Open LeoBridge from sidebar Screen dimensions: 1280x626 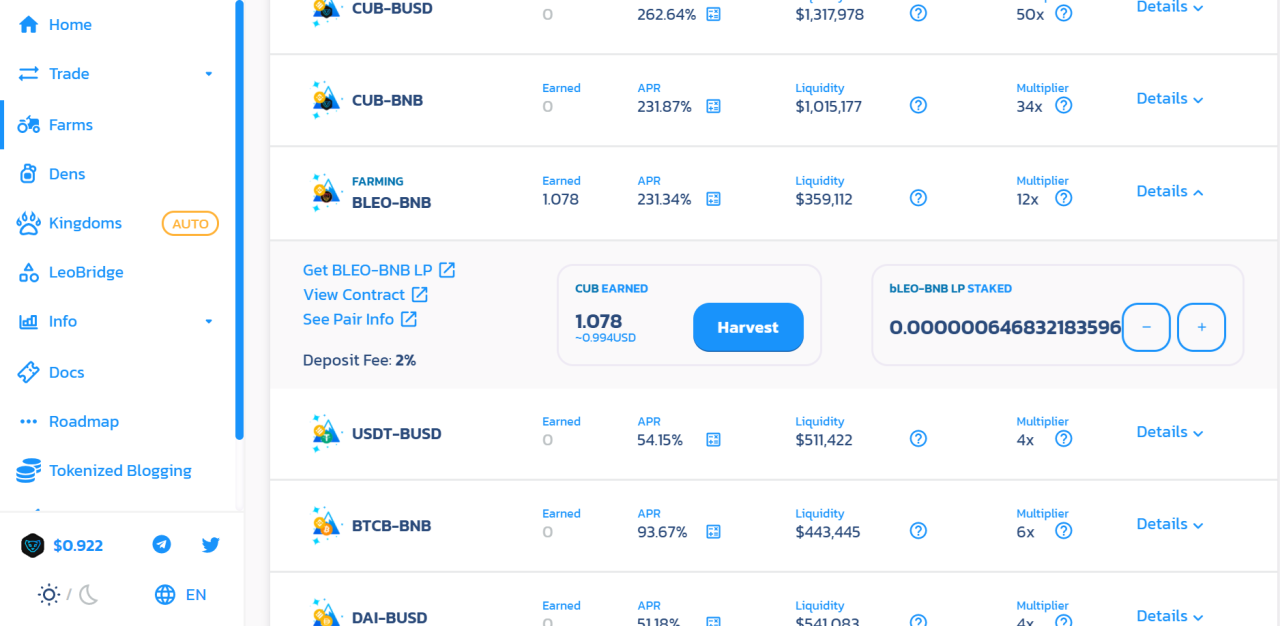[x=86, y=272]
